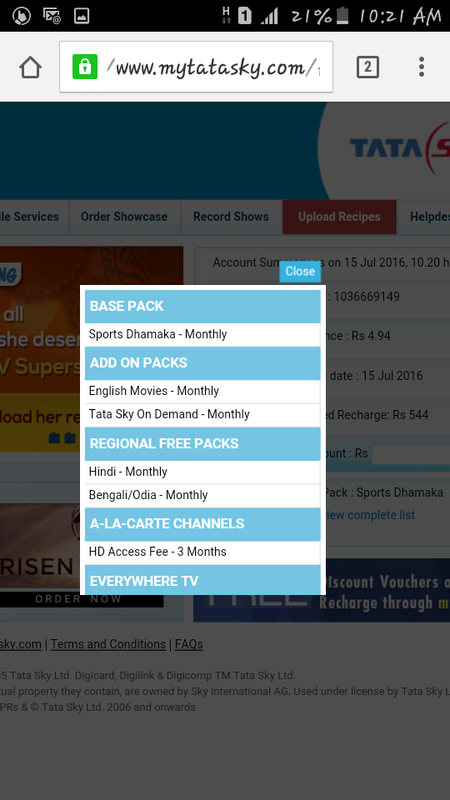Tap the Tata Sky logo
The width and height of the screenshot is (450, 800).
click(x=399, y=148)
